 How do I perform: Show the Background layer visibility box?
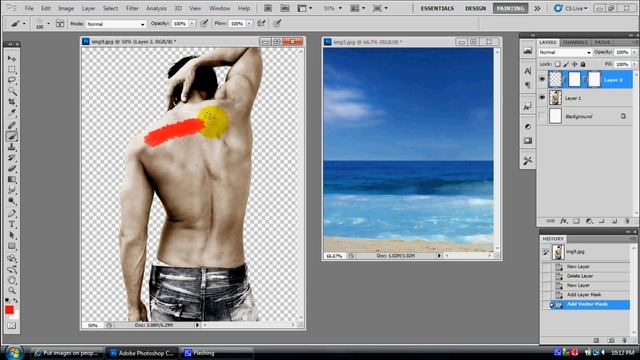click(542, 116)
